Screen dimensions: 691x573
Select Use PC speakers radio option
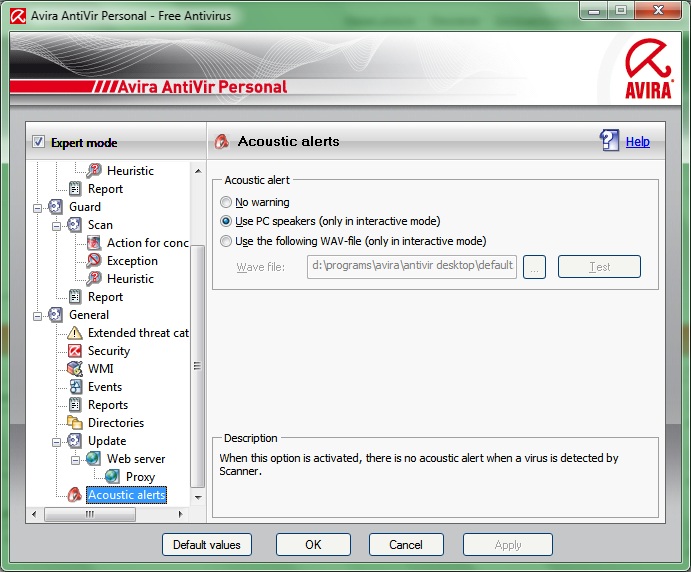point(226,221)
